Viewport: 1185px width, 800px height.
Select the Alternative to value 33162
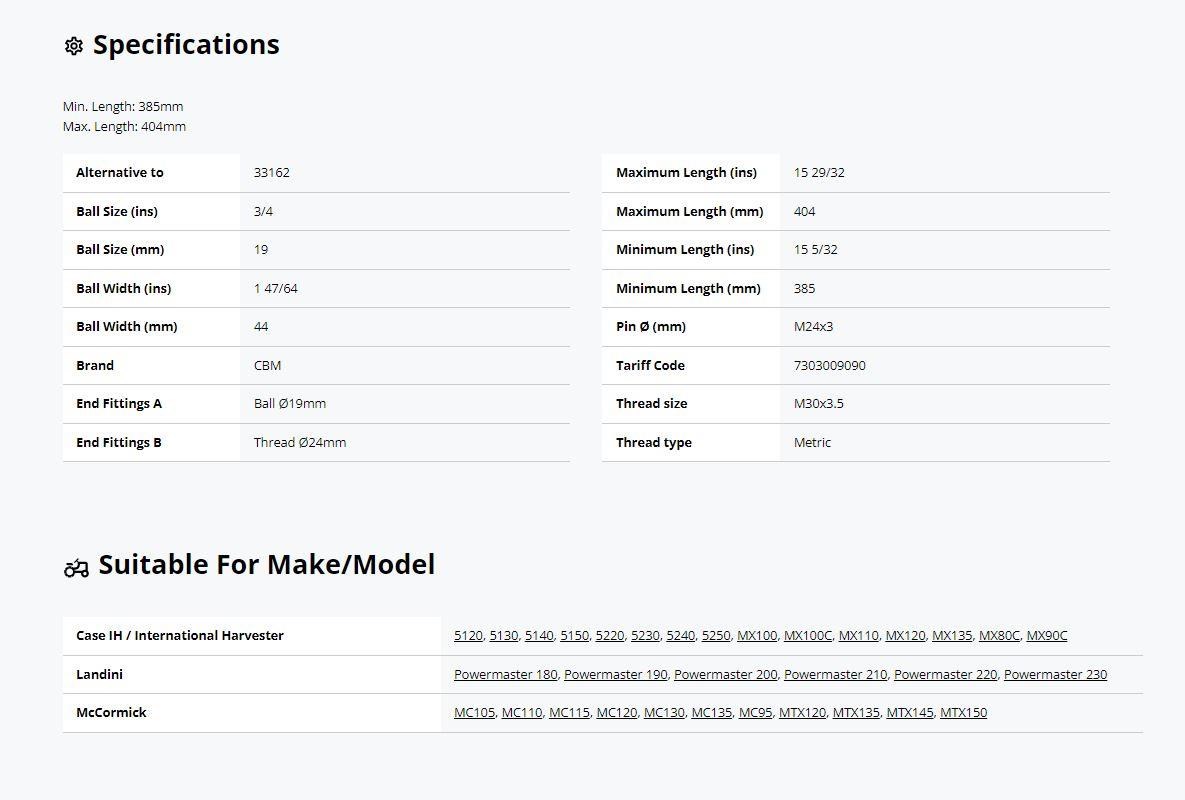pyautogui.click(x=271, y=172)
